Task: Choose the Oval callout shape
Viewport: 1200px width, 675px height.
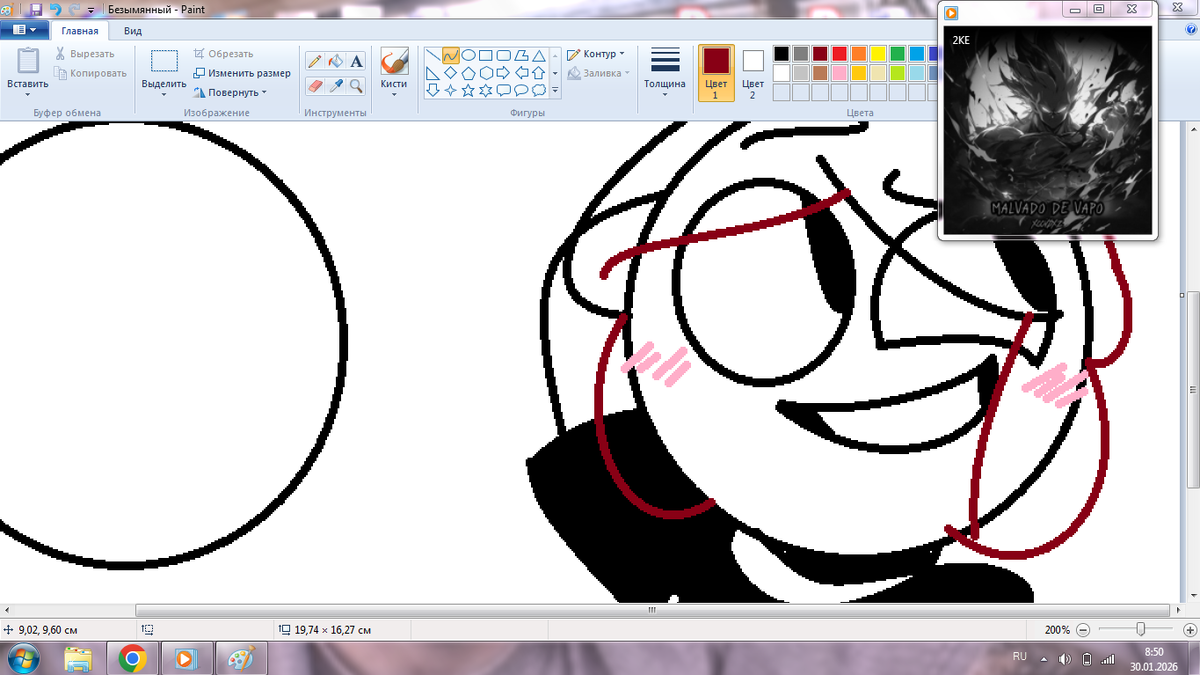Action: [521, 90]
